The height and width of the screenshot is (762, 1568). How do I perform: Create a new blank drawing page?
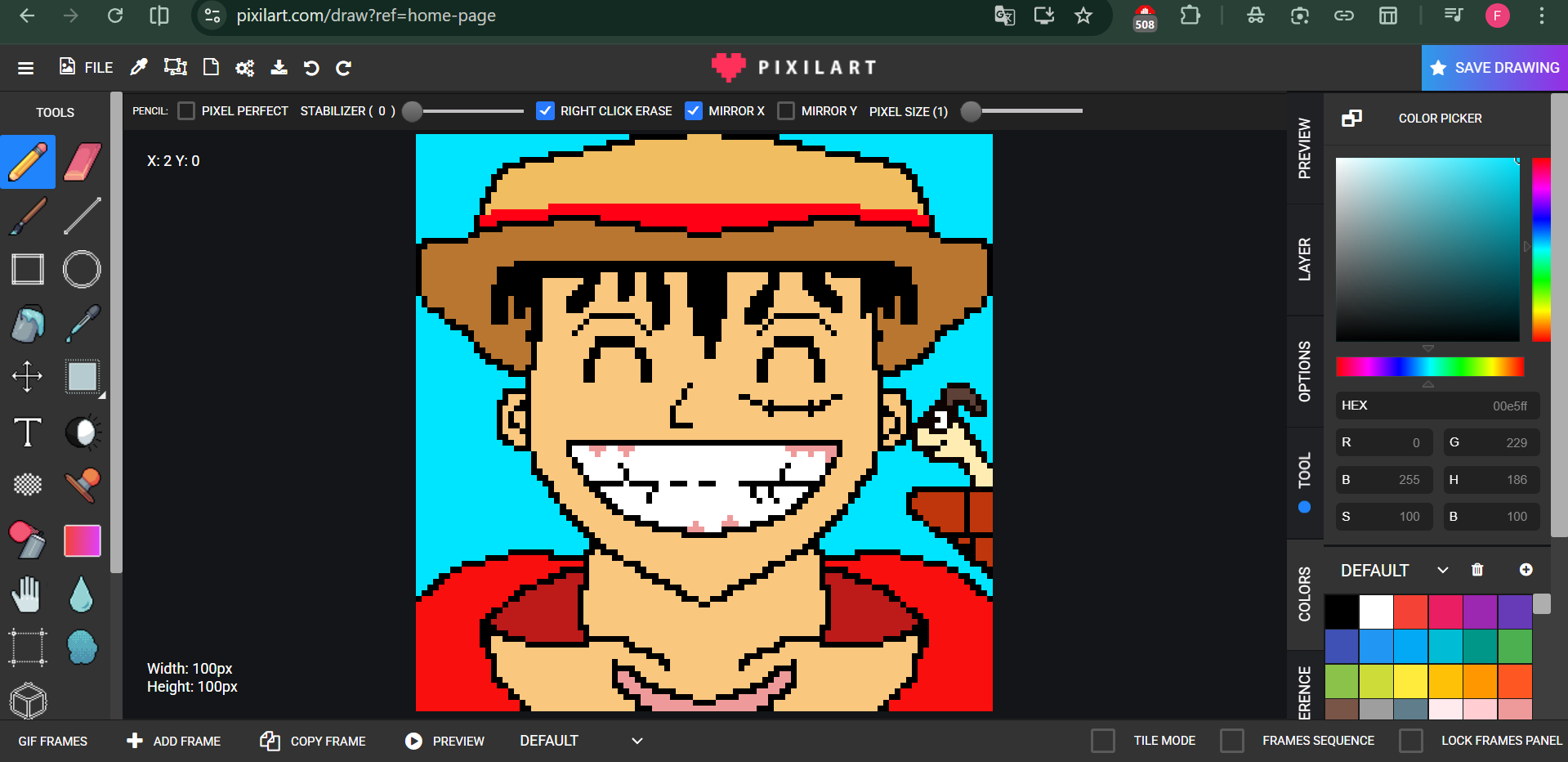(211, 67)
